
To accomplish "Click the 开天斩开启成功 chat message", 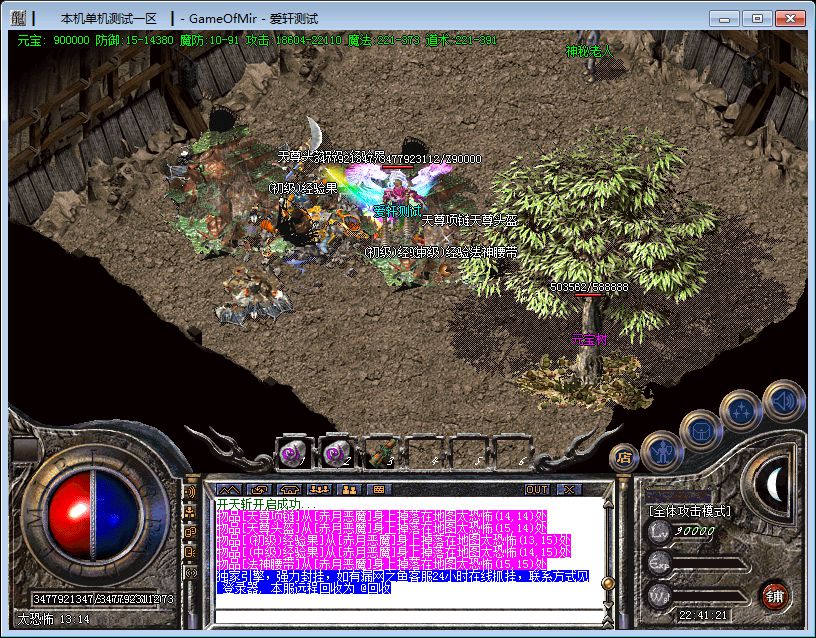I will pos(266,504).
